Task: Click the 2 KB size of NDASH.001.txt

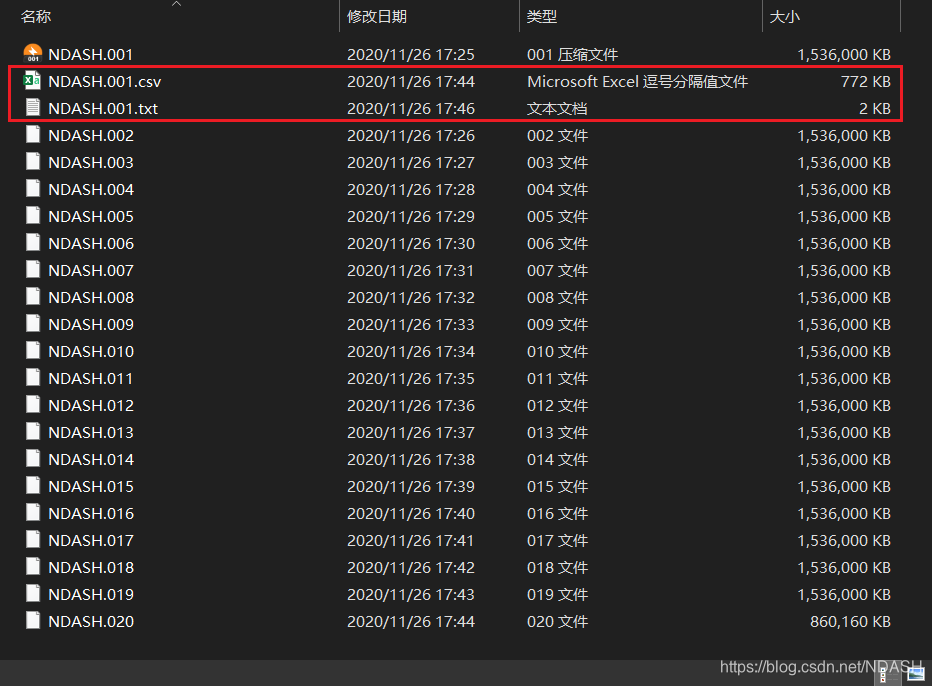Action: (875, 109)
